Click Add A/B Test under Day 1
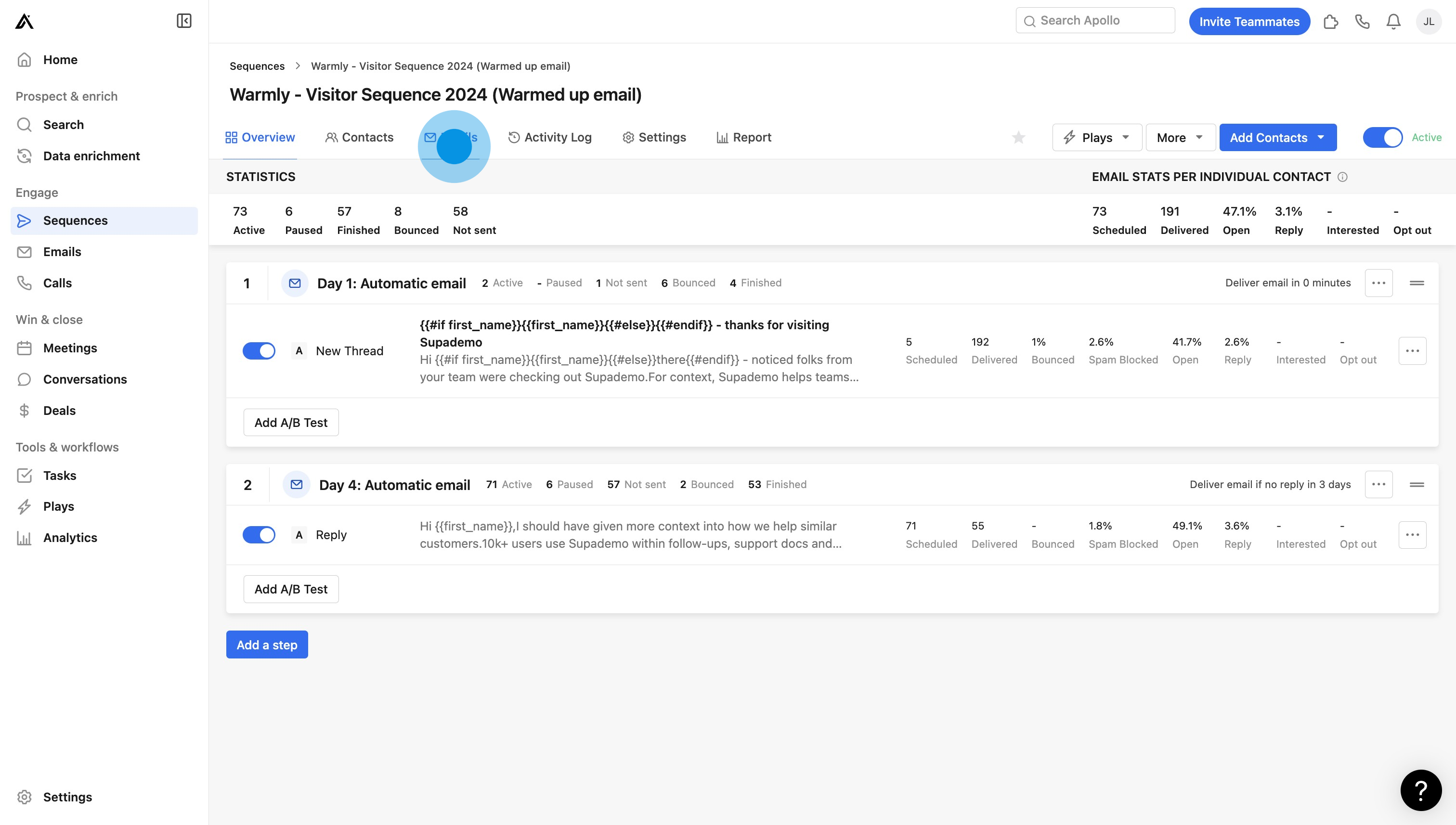 point(291,423)
